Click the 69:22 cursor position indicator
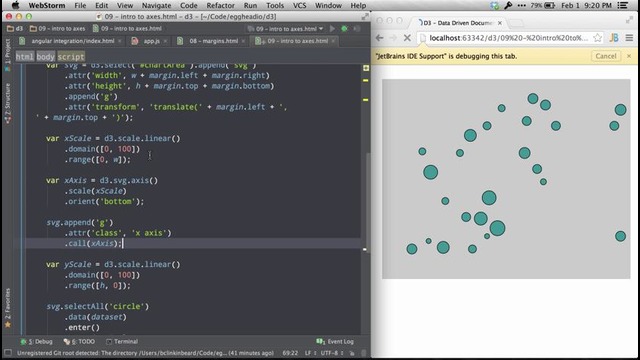 (x=290, y=353)
